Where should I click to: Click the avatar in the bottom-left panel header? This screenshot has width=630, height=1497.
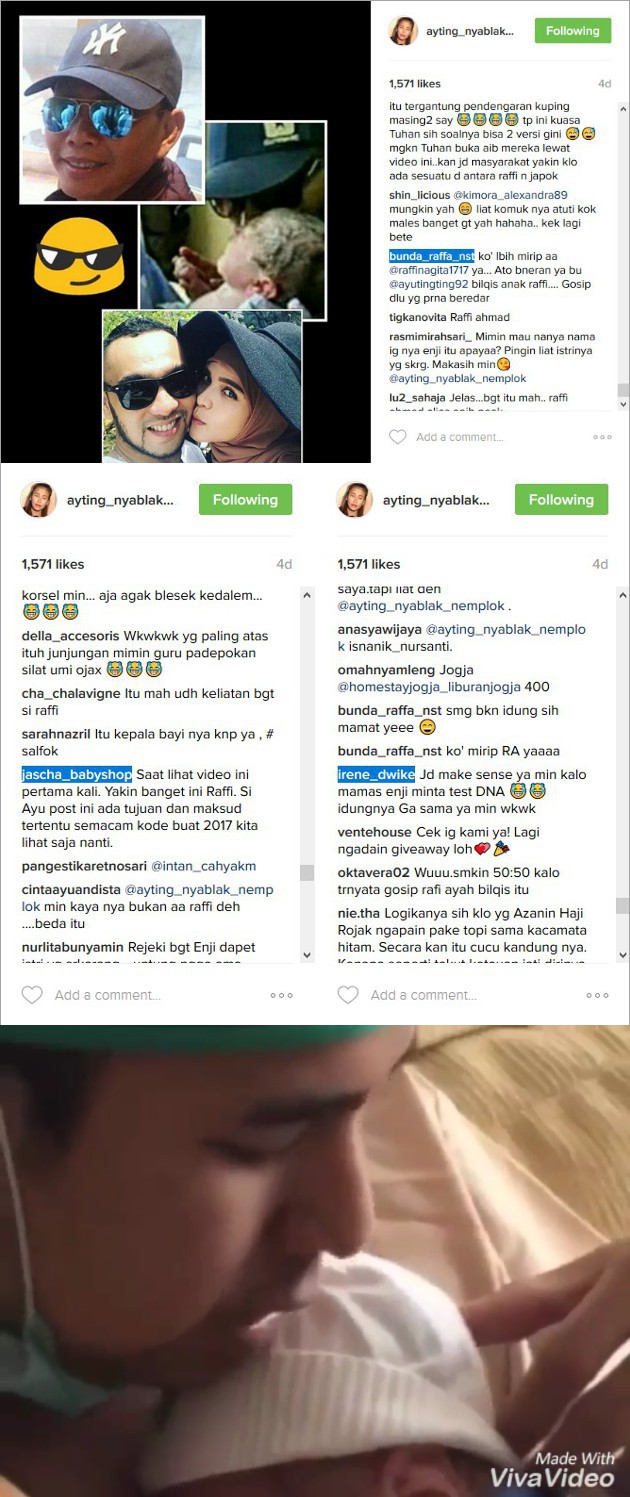coord(38,499)
